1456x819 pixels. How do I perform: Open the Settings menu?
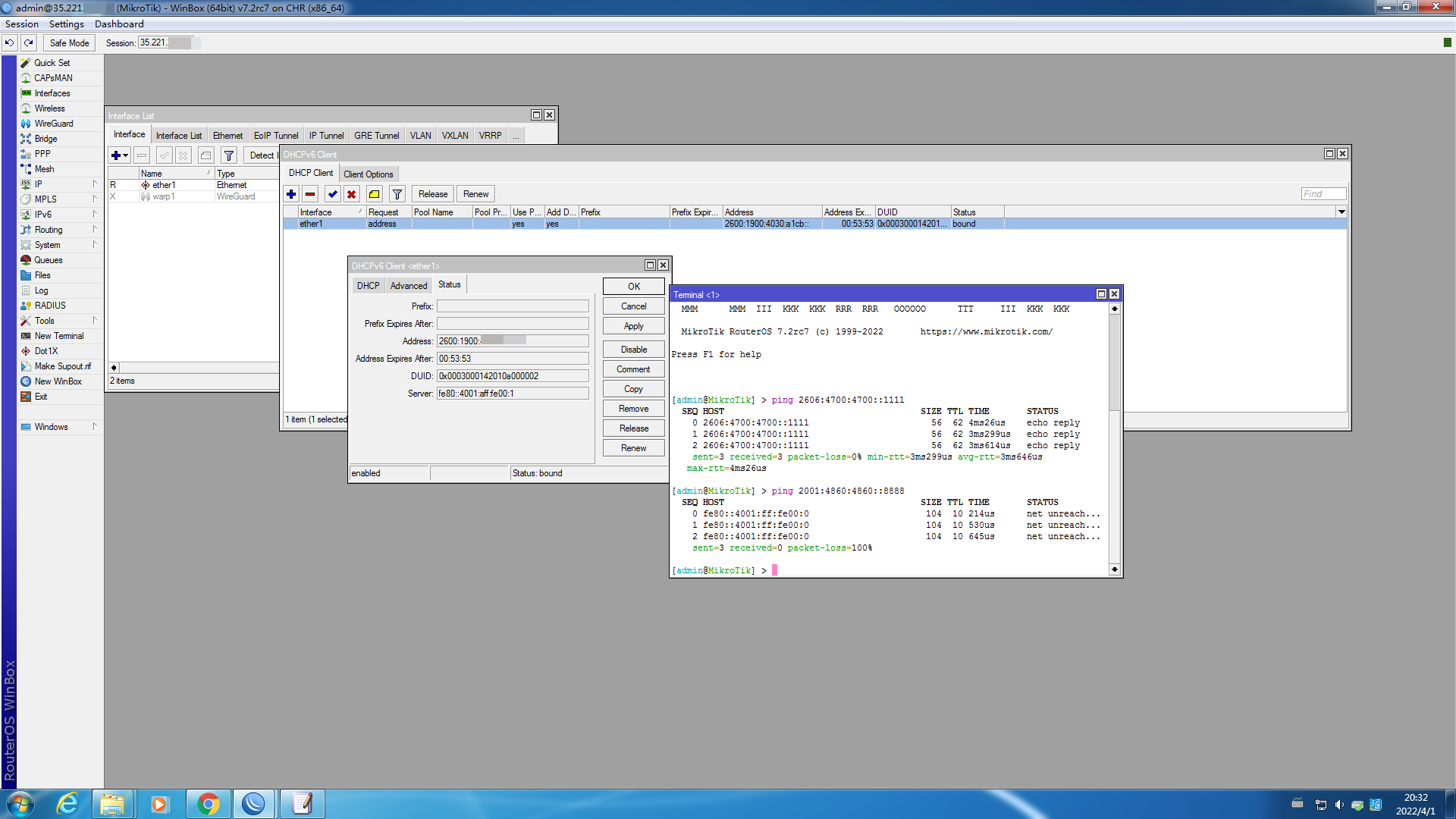pos(67,24)
